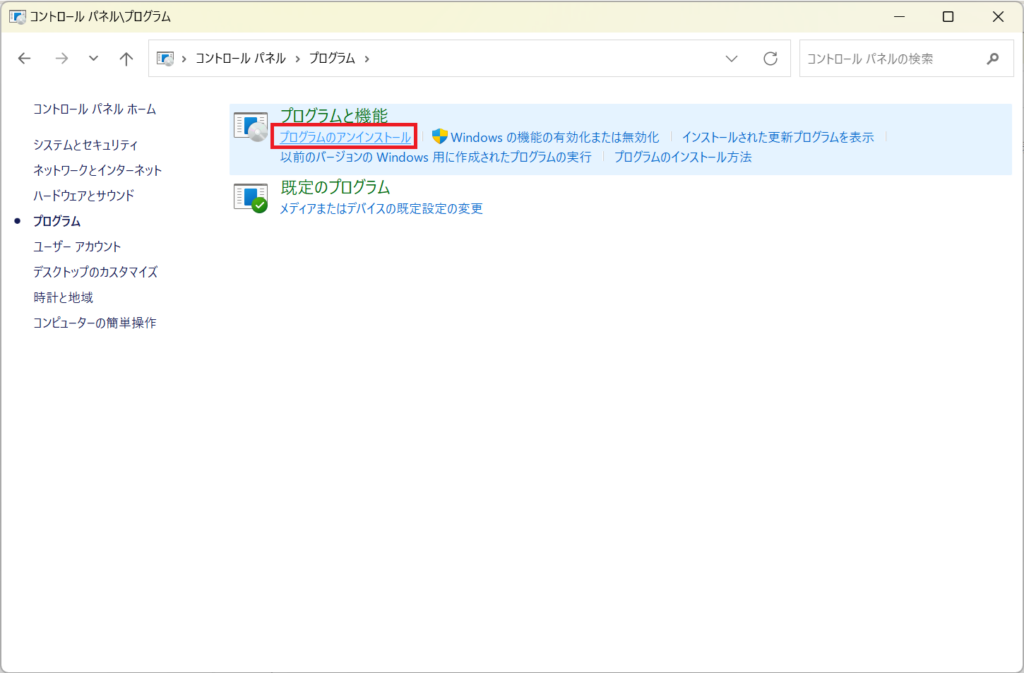
Task: Go to コントロール パネル ホーム
Action: 95,109
